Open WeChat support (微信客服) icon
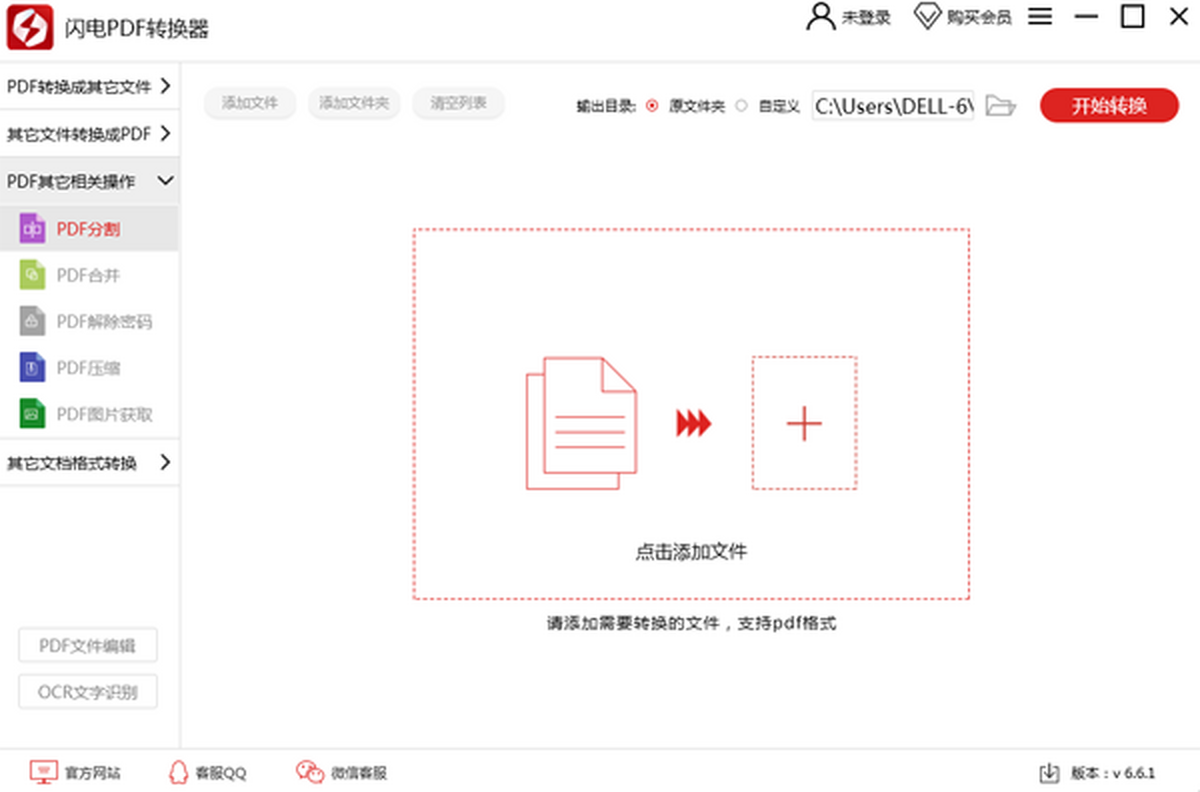Viewport: 1200px width, 792px height. (309, 772)
